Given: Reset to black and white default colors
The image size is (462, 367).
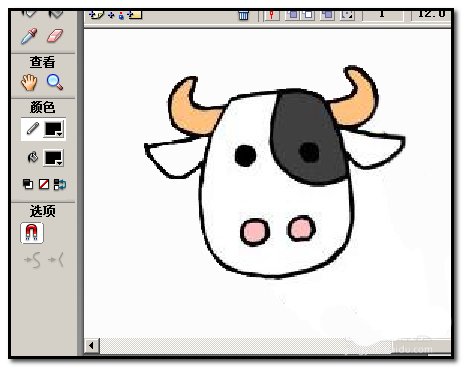Looking at the screenshot, I should click(28, 184).
